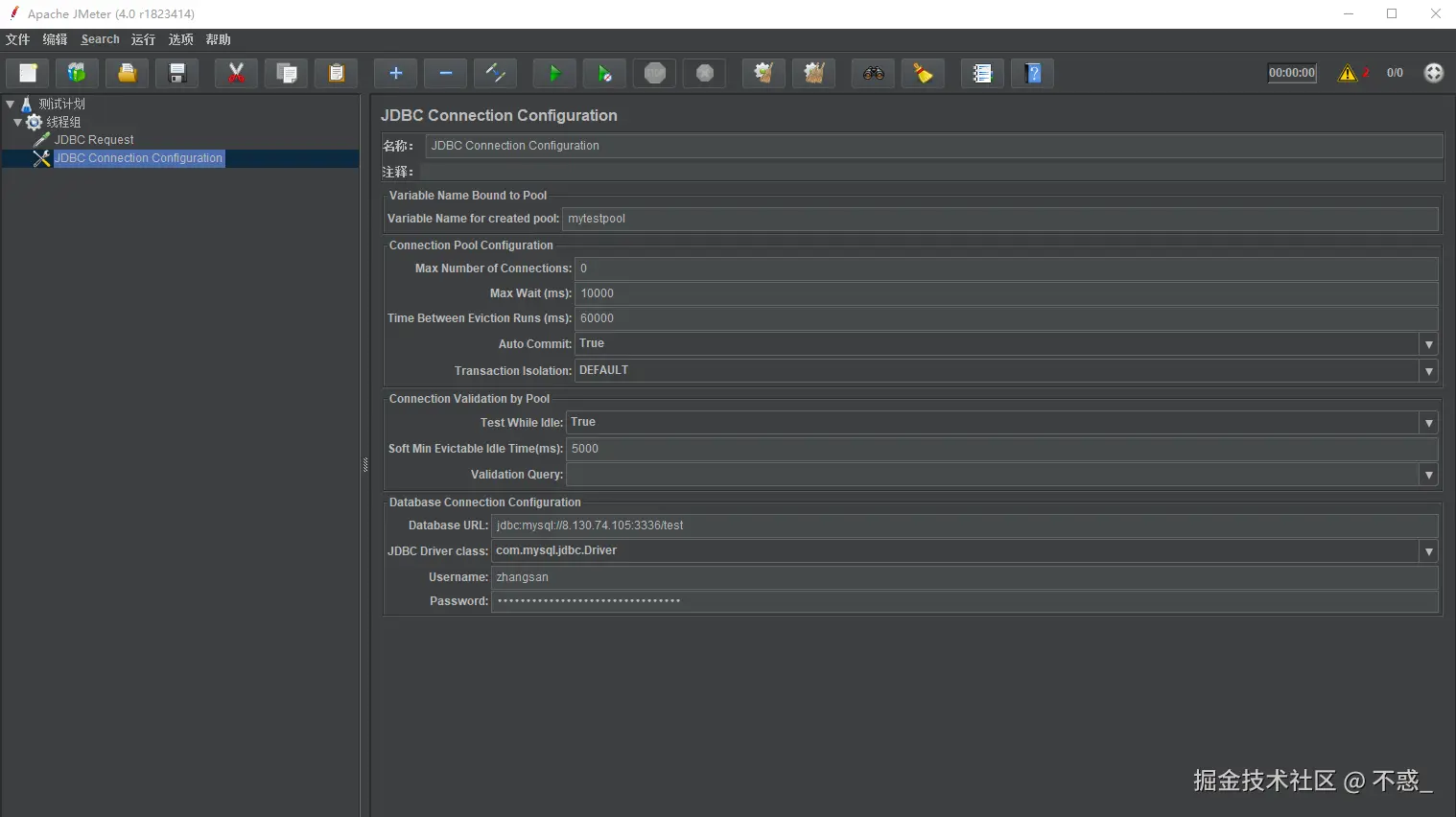Screen dimensions: 1456x817
Task: Open the 运行 menu
Action: point(143,39)
